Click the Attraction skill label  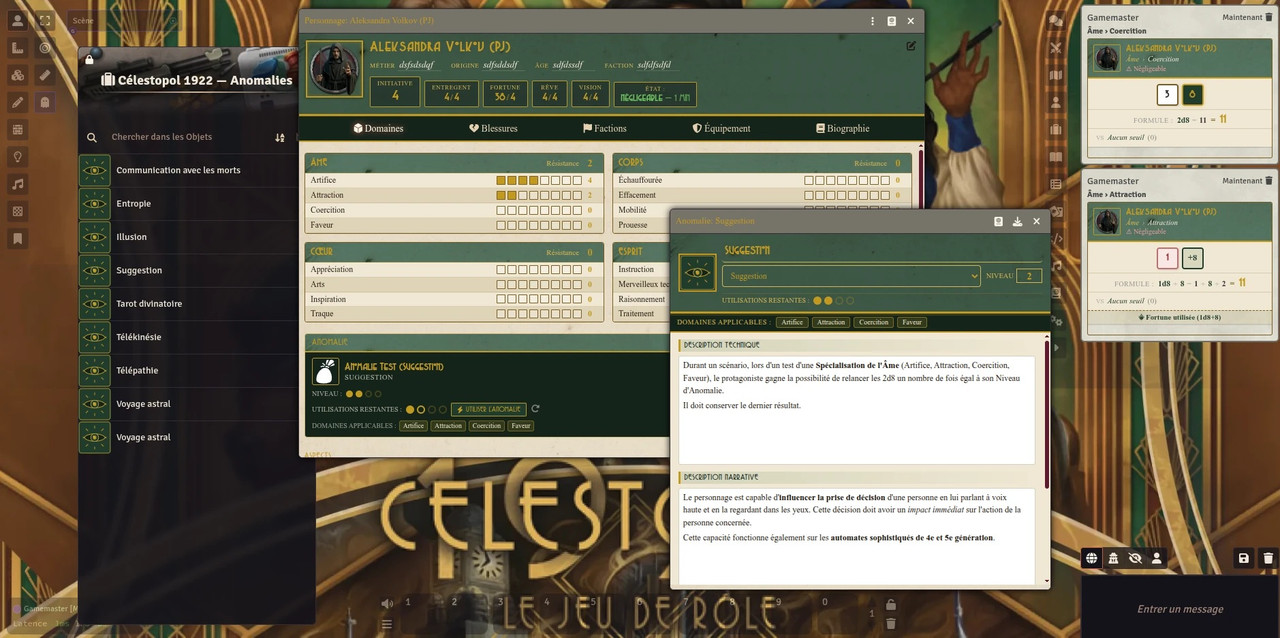pyautogui.click(x=327, y=195)
